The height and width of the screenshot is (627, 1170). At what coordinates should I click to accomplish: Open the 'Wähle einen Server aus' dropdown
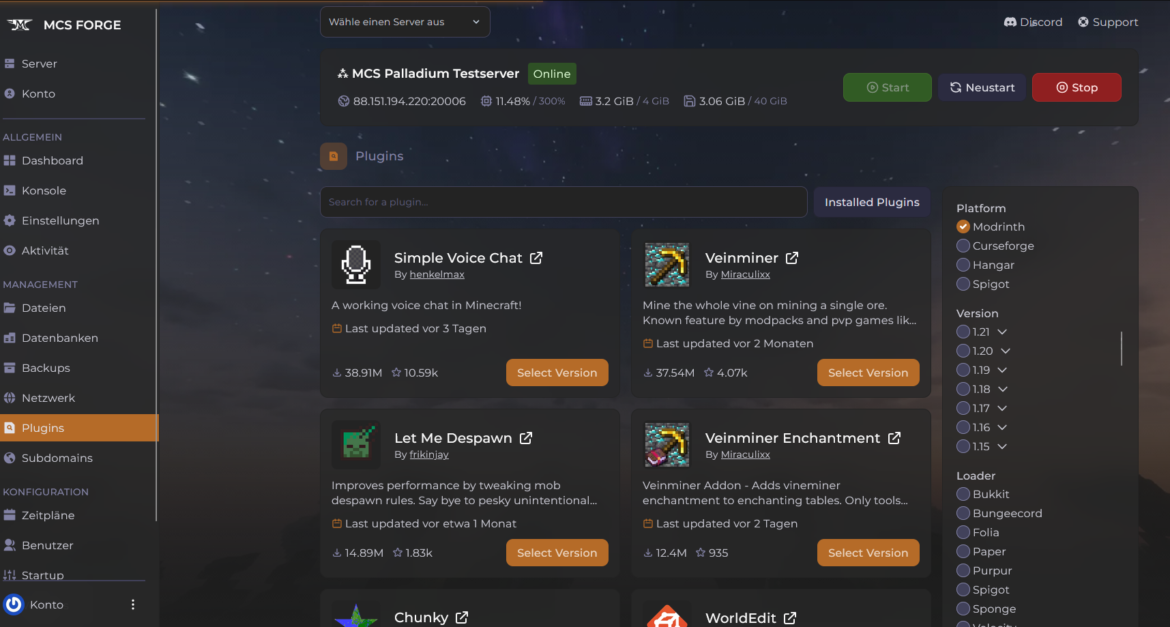(x=405, y=22)
